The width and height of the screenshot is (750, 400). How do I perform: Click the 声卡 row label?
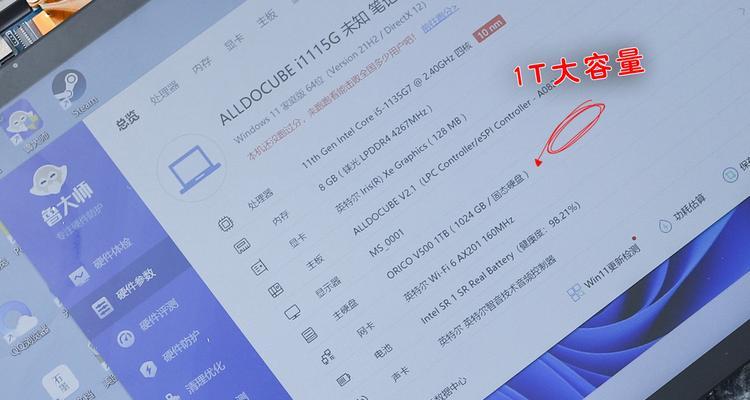tap(399, 374)
